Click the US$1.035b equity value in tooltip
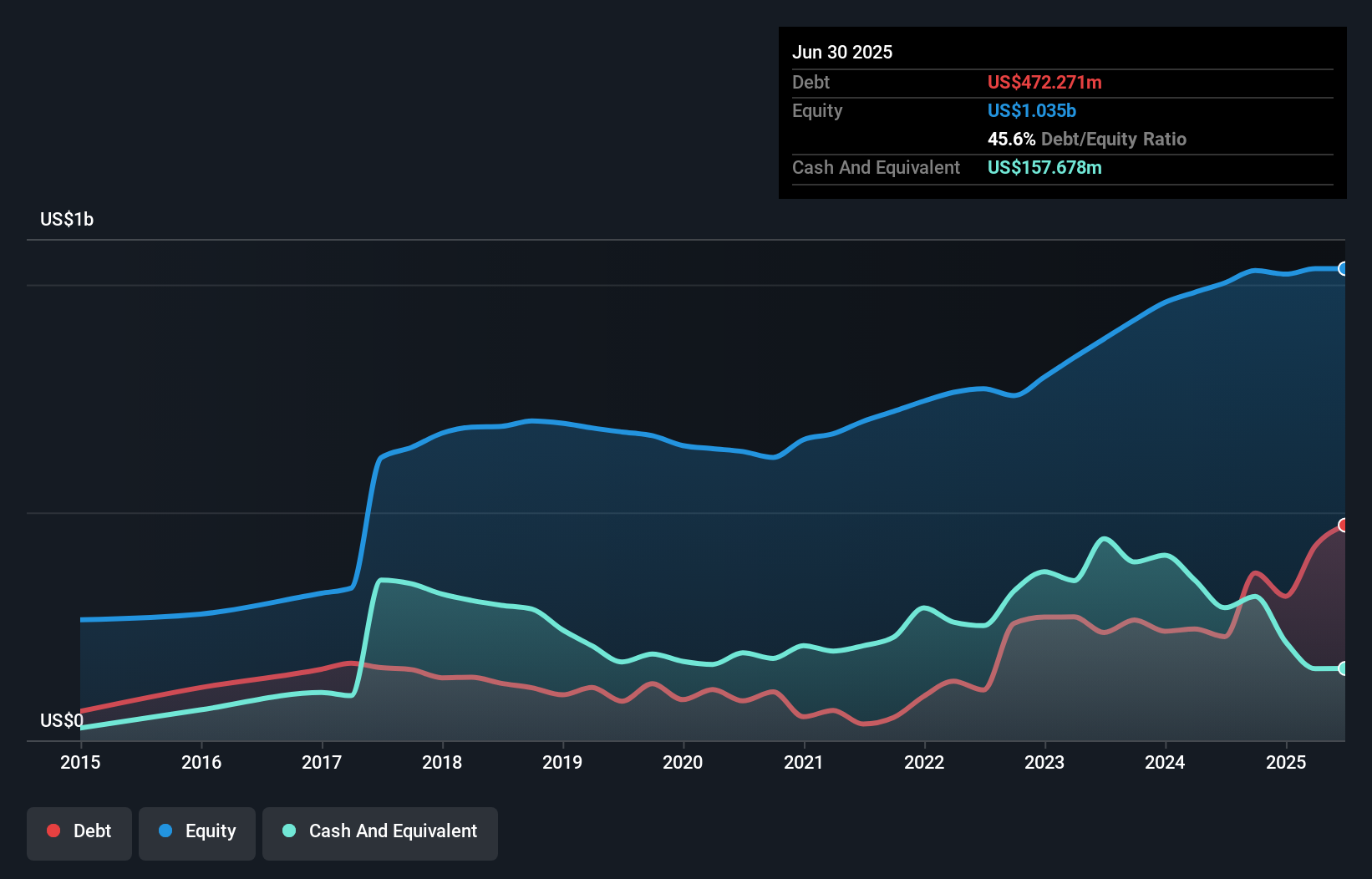 1032,110
